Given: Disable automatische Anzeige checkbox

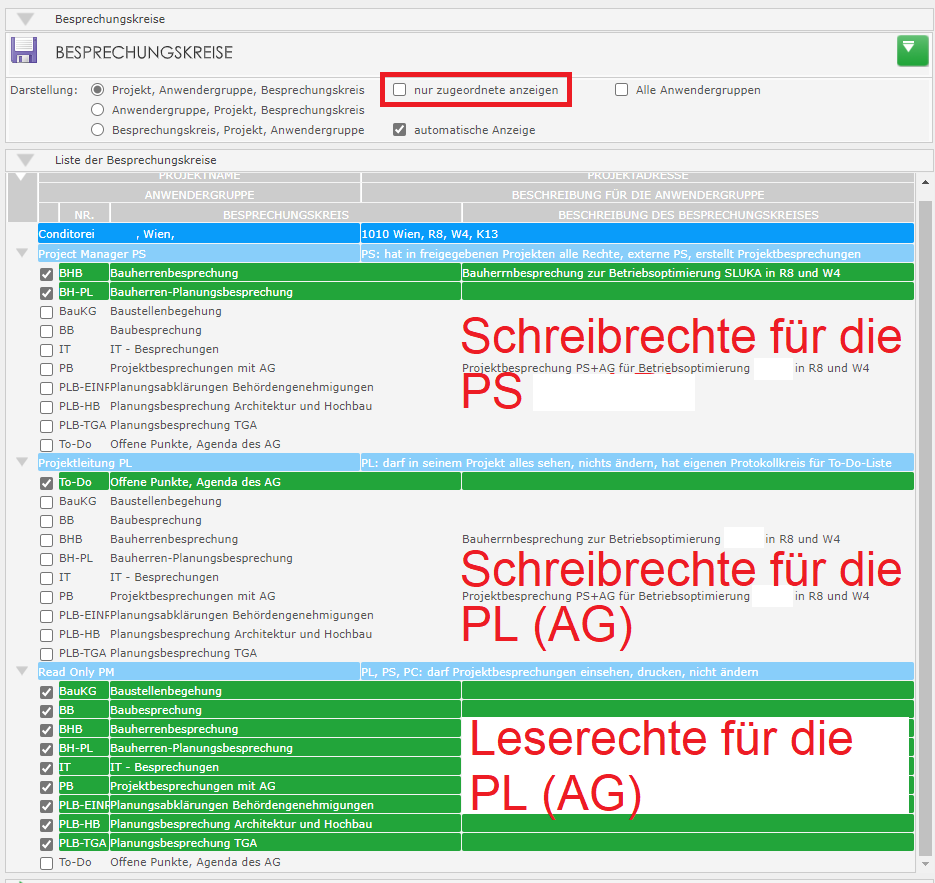Looking at the screenshot, I should [x=400, y=129].
